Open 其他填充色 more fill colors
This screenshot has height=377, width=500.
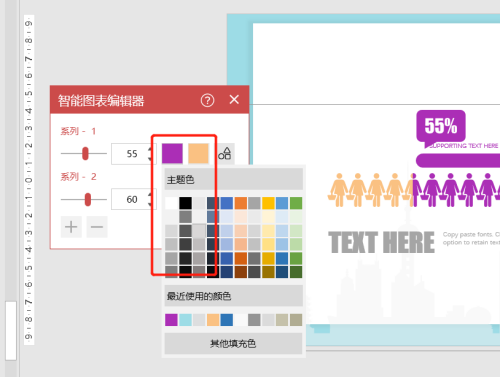(233, 343)
